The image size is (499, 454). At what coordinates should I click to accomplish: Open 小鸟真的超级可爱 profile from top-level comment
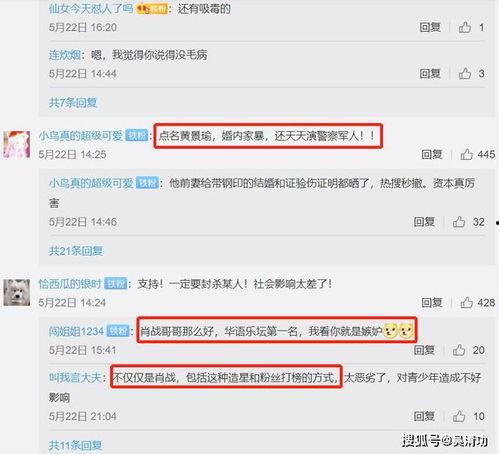click(81, 136)
